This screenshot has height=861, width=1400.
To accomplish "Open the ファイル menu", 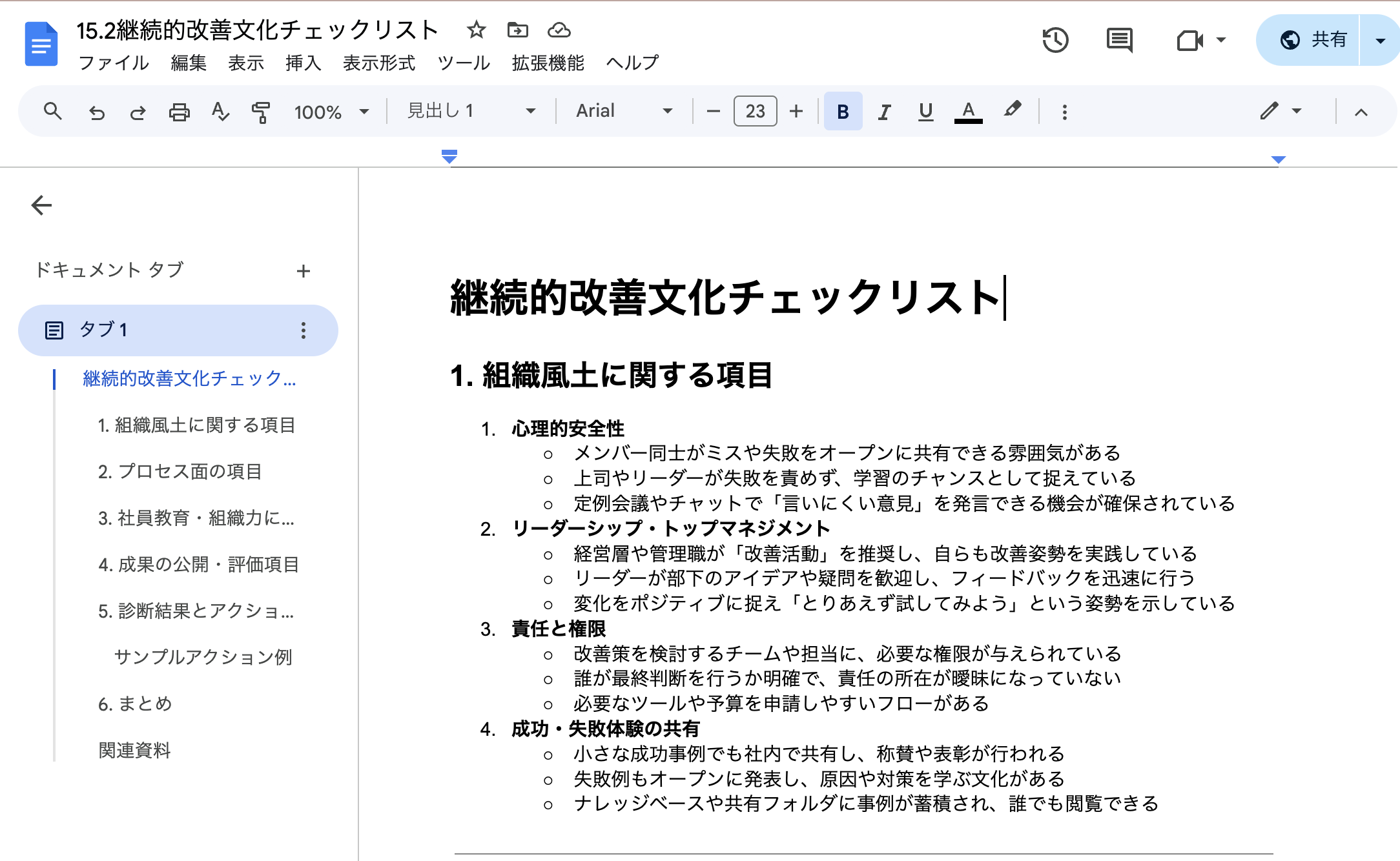I will pyautogui.click(x=114, y=63).
